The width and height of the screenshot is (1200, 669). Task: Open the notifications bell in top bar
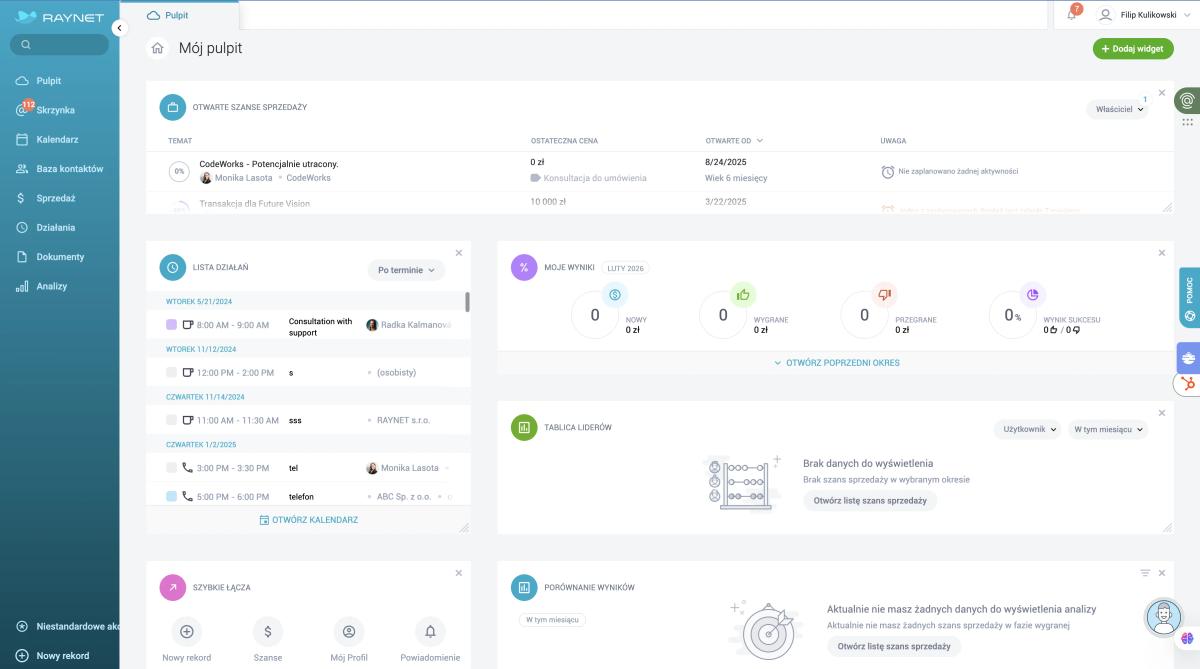click(1072, 15)
